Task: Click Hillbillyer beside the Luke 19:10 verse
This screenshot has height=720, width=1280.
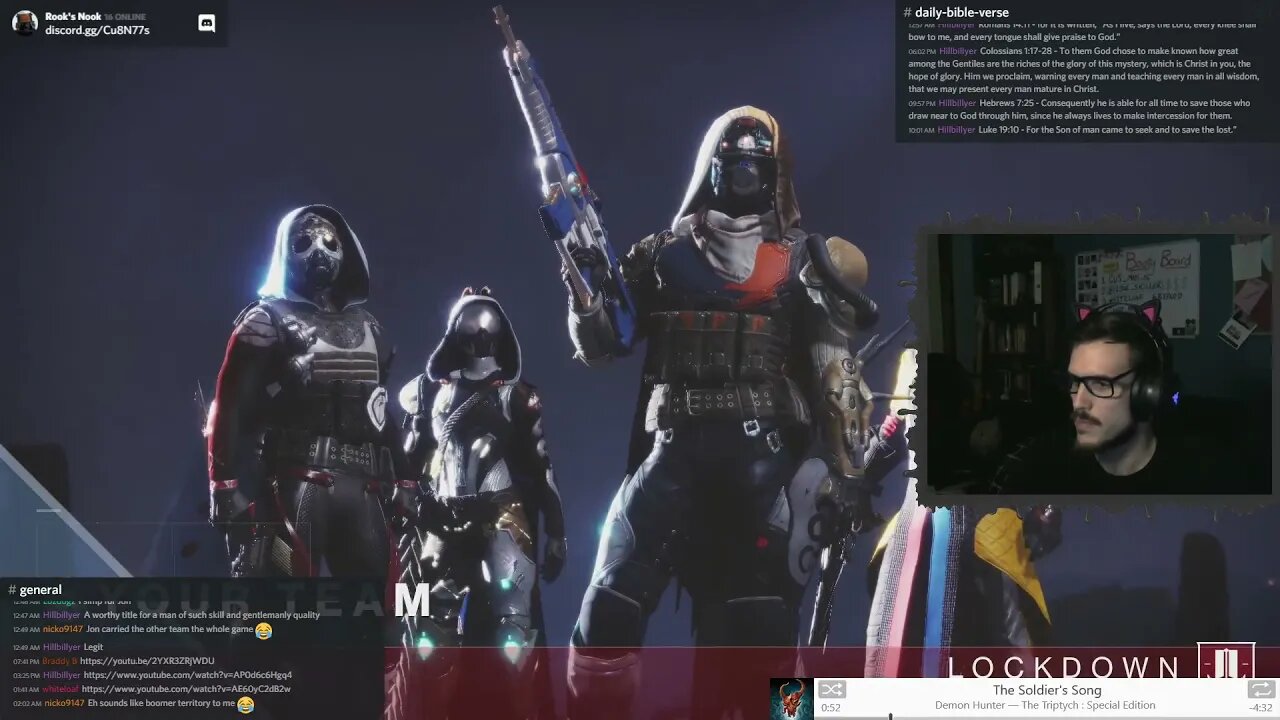Action: pos(956,130)
